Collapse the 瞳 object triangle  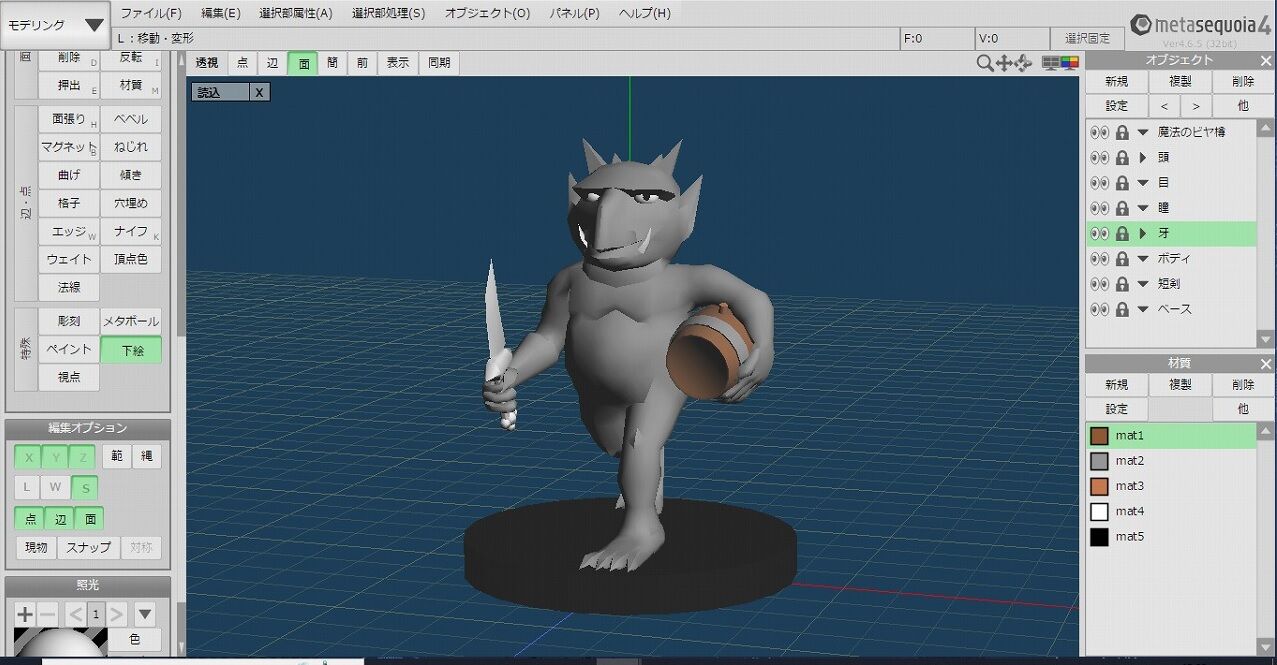(x=1143, y=208)
